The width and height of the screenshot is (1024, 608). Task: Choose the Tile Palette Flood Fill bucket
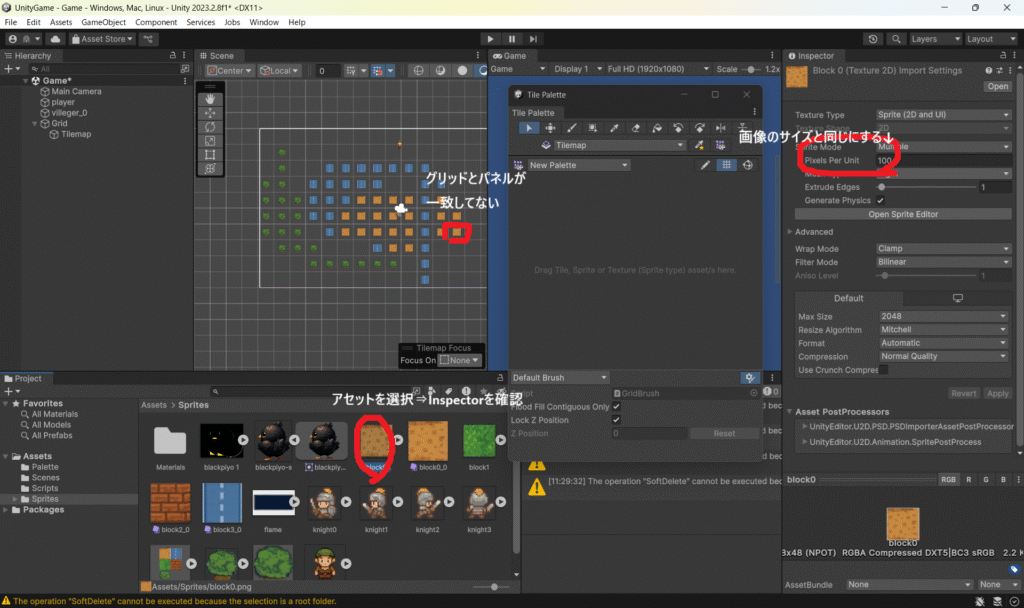click(657, 128)
